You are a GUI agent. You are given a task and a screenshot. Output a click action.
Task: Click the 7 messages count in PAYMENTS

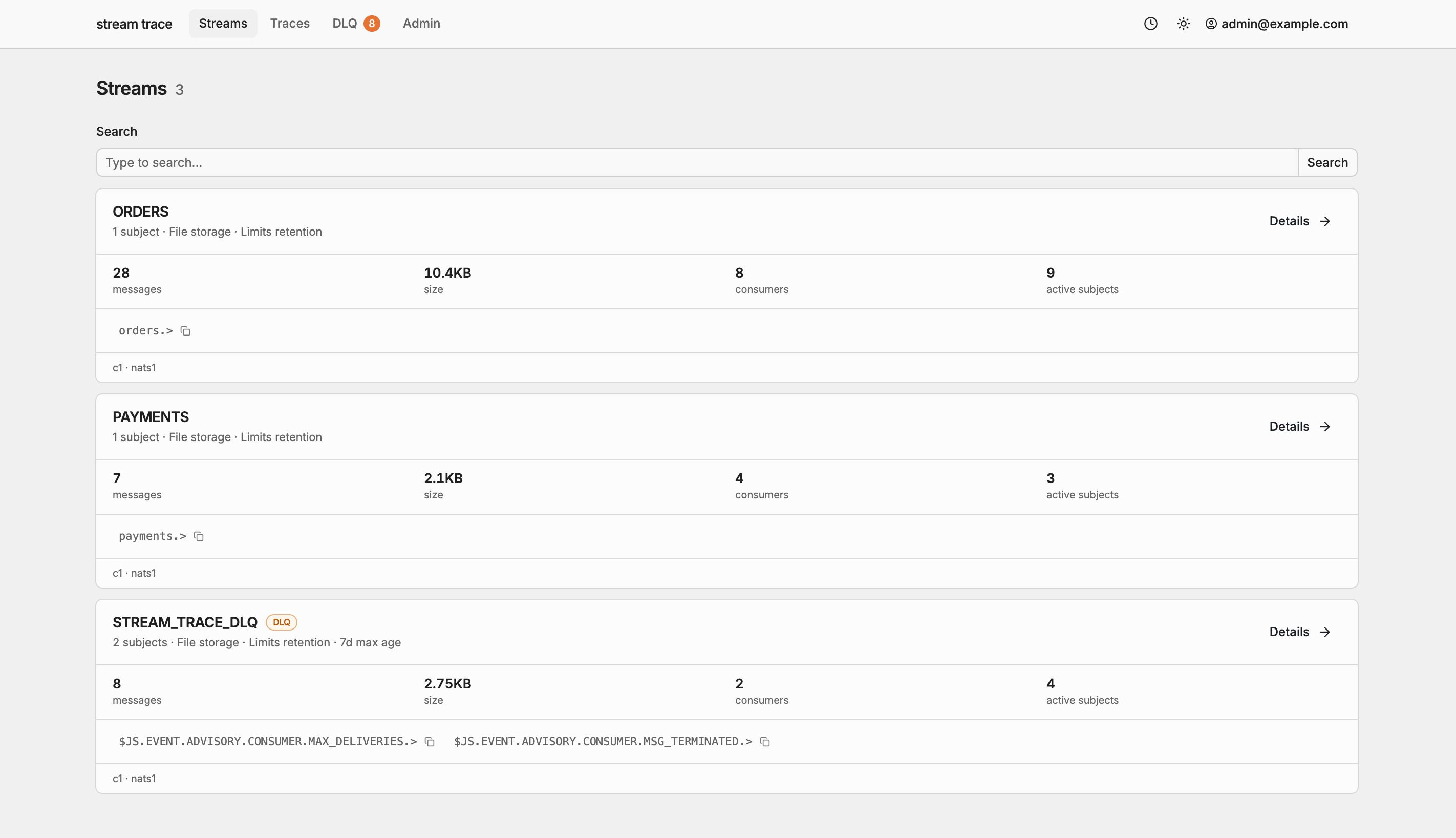coord(117,478)
